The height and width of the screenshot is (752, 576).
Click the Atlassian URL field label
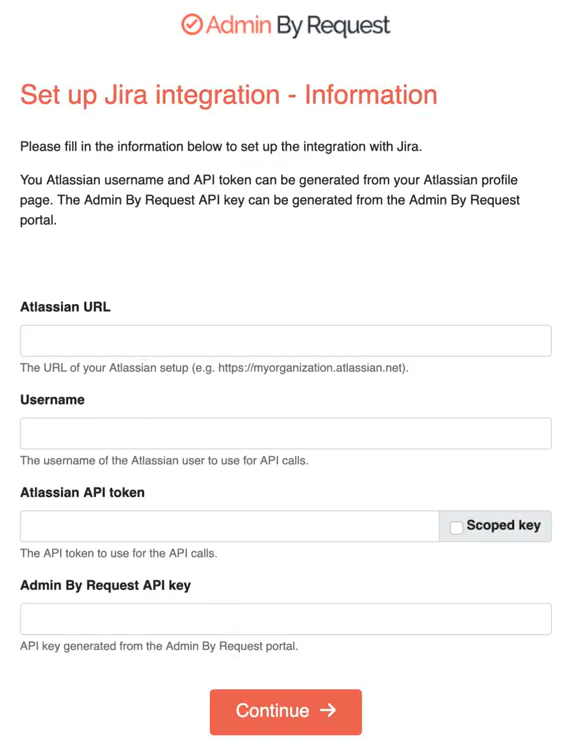coord(65,307)
